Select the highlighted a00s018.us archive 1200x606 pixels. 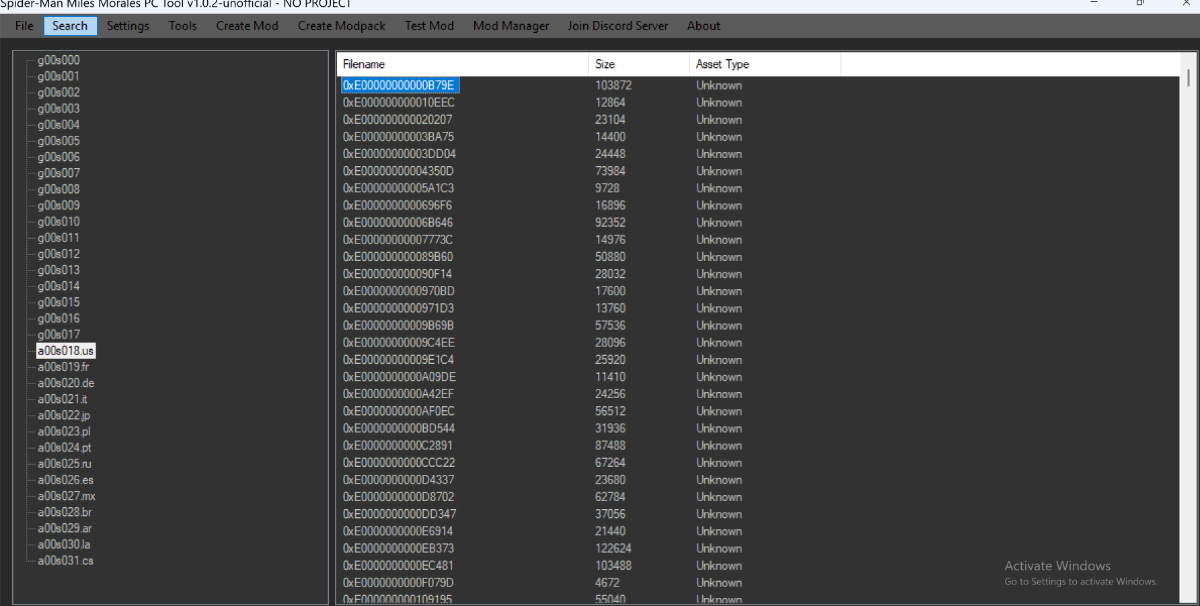click(x=66, y=351)
